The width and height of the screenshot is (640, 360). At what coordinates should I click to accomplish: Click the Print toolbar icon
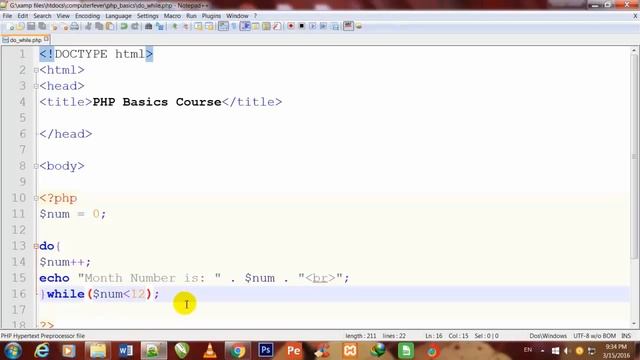coord(75,27)
